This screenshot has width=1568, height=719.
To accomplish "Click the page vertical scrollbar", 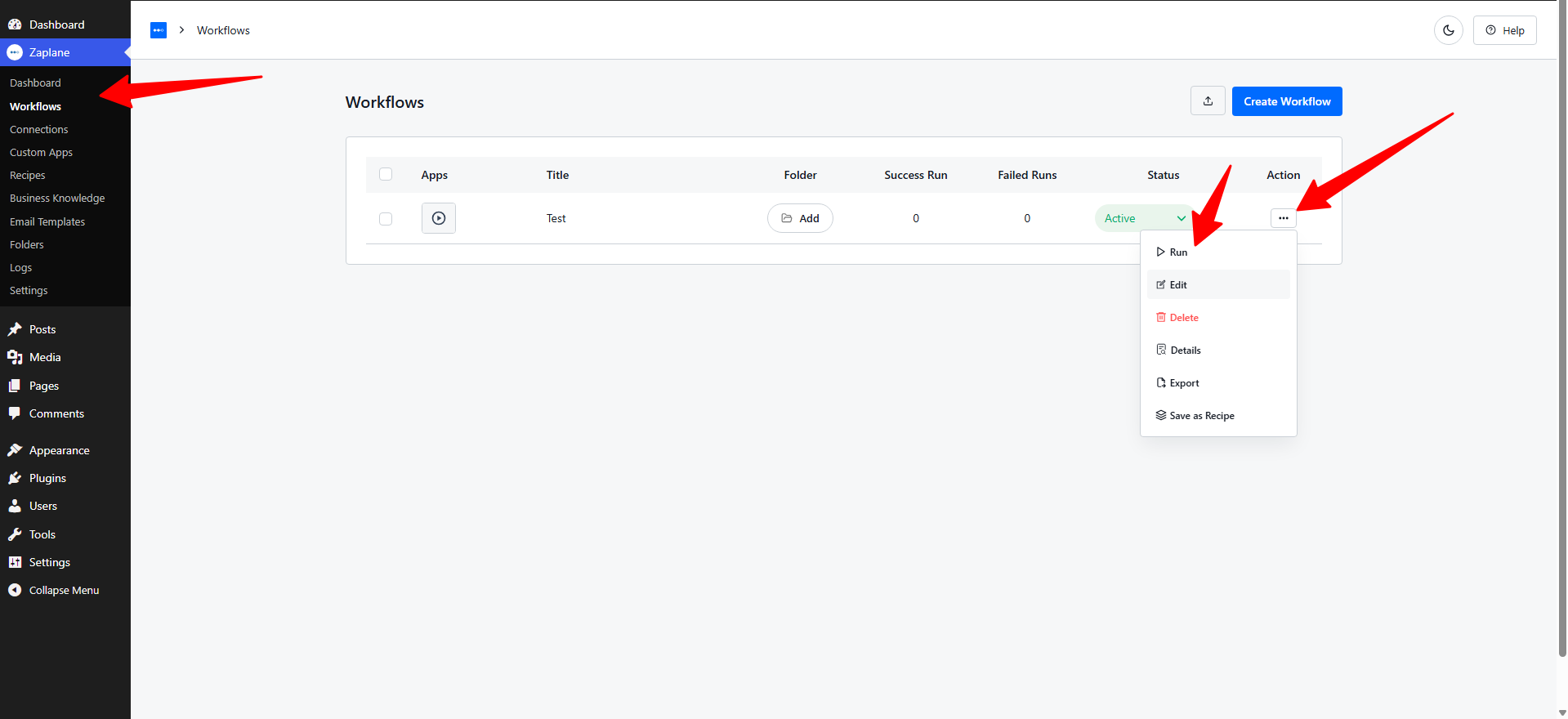I will (1562, 327).
